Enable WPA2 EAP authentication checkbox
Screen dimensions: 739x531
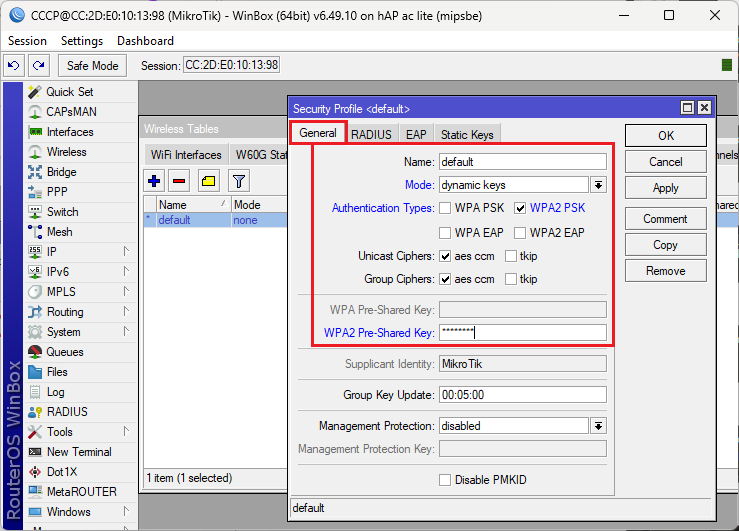click(x=520, y=233)
